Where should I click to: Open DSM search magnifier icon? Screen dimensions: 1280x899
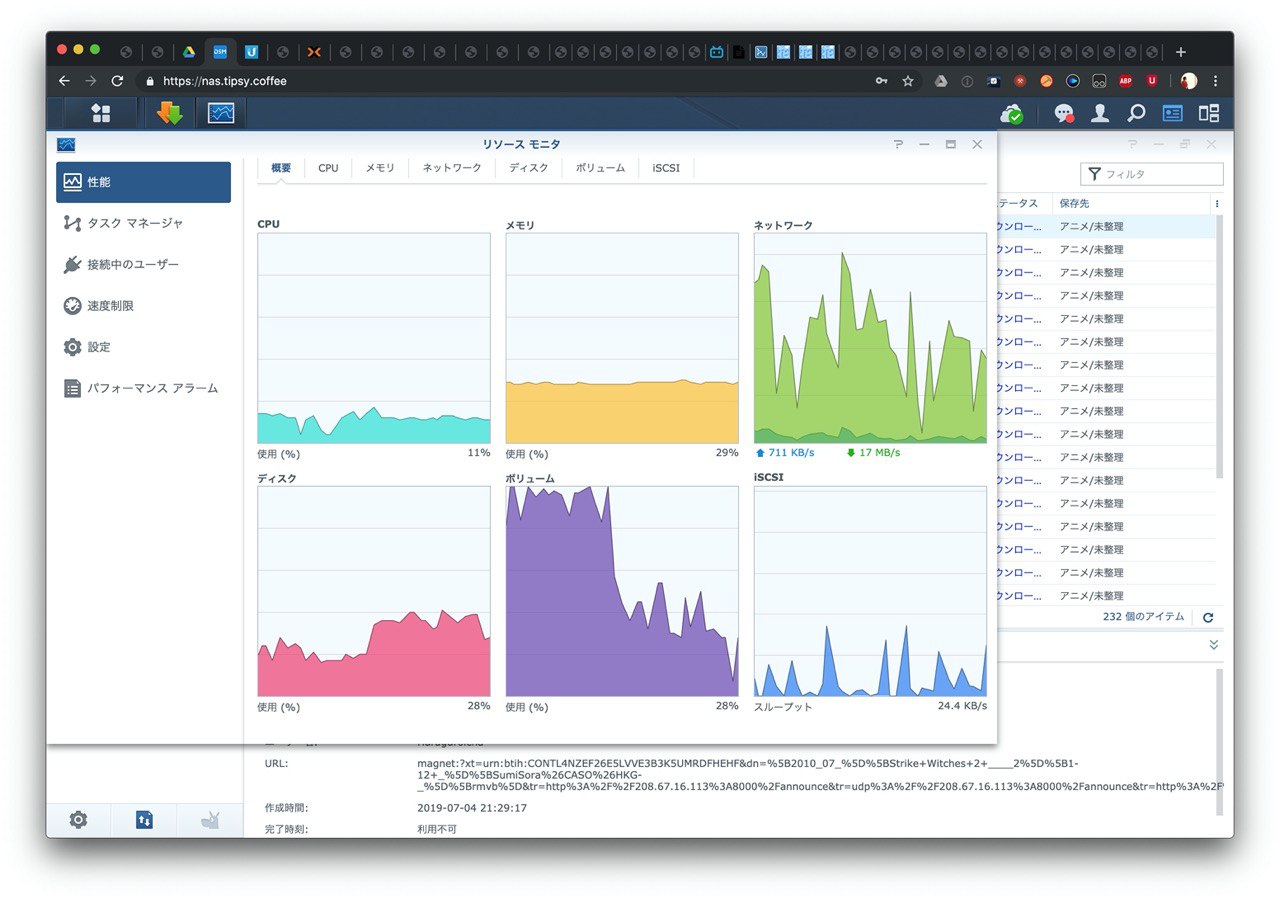[x=1136, y=114]
